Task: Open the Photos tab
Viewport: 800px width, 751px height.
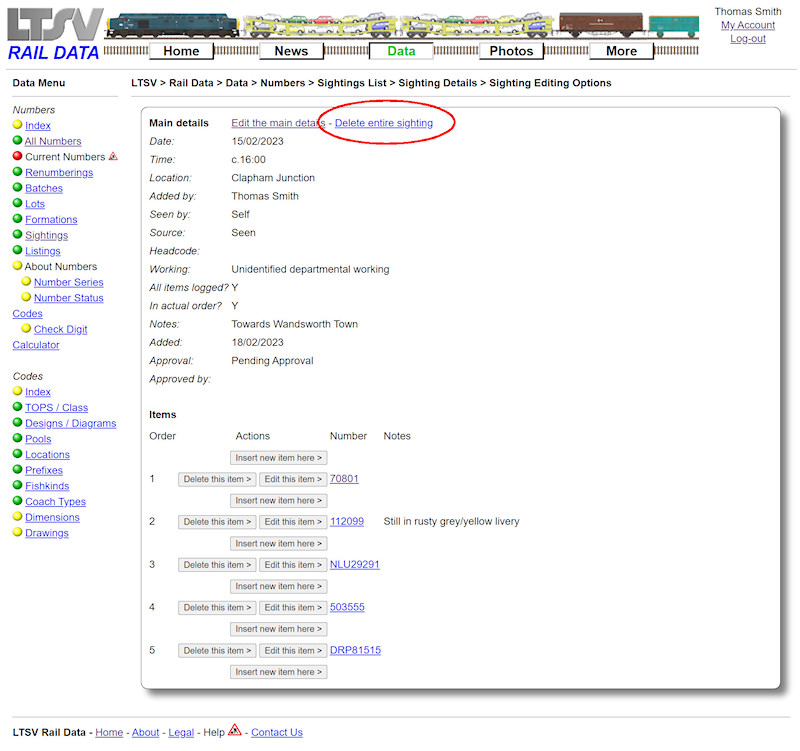Action: (511, 50)
